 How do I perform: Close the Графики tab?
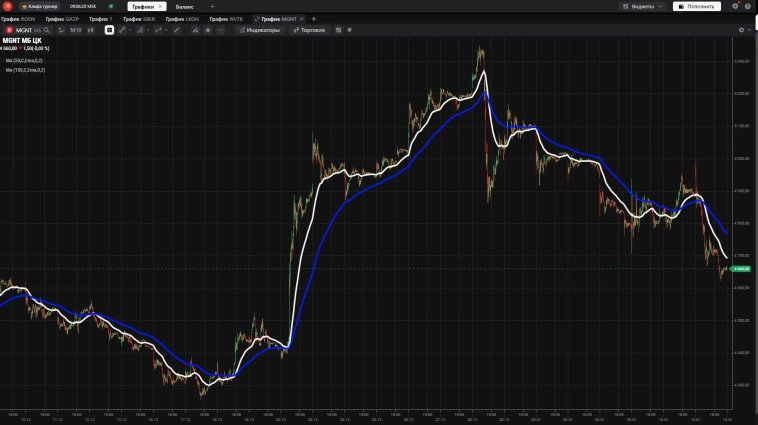point(160,6)
